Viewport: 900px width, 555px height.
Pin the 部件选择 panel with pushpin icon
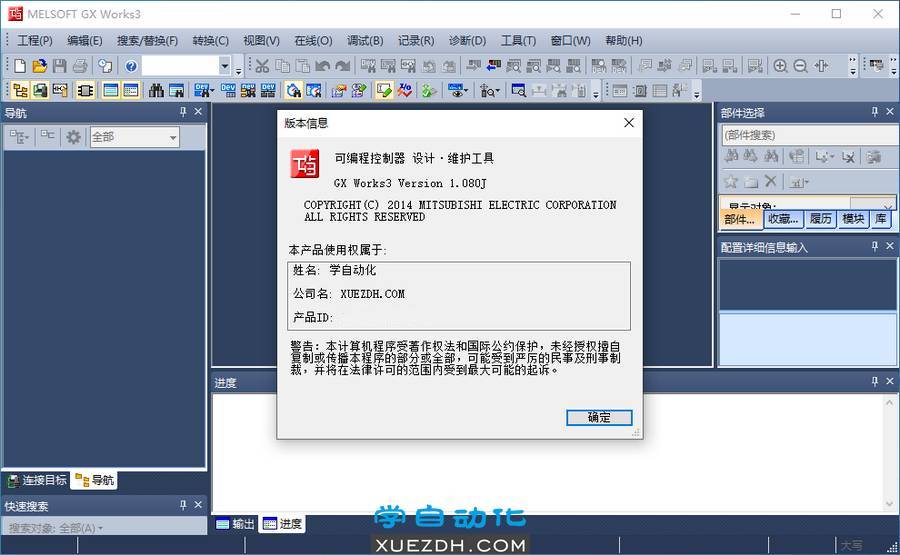point(875,112)
